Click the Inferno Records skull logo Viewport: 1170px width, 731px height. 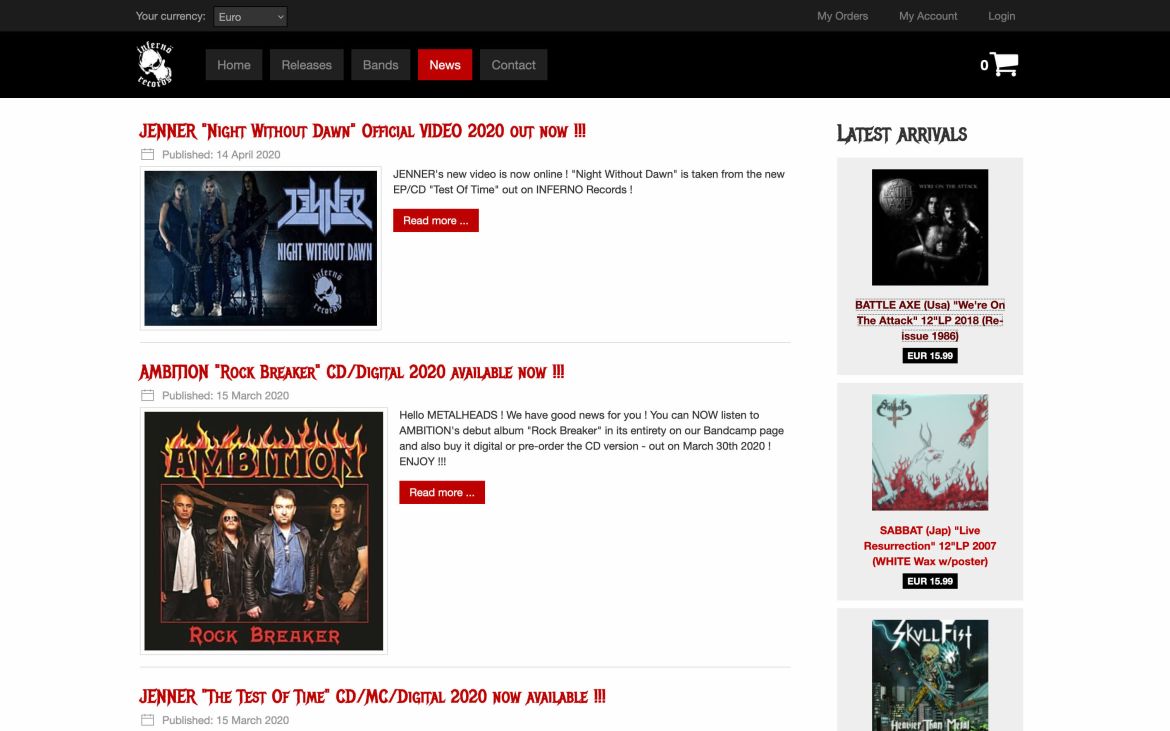pos(154,64)
